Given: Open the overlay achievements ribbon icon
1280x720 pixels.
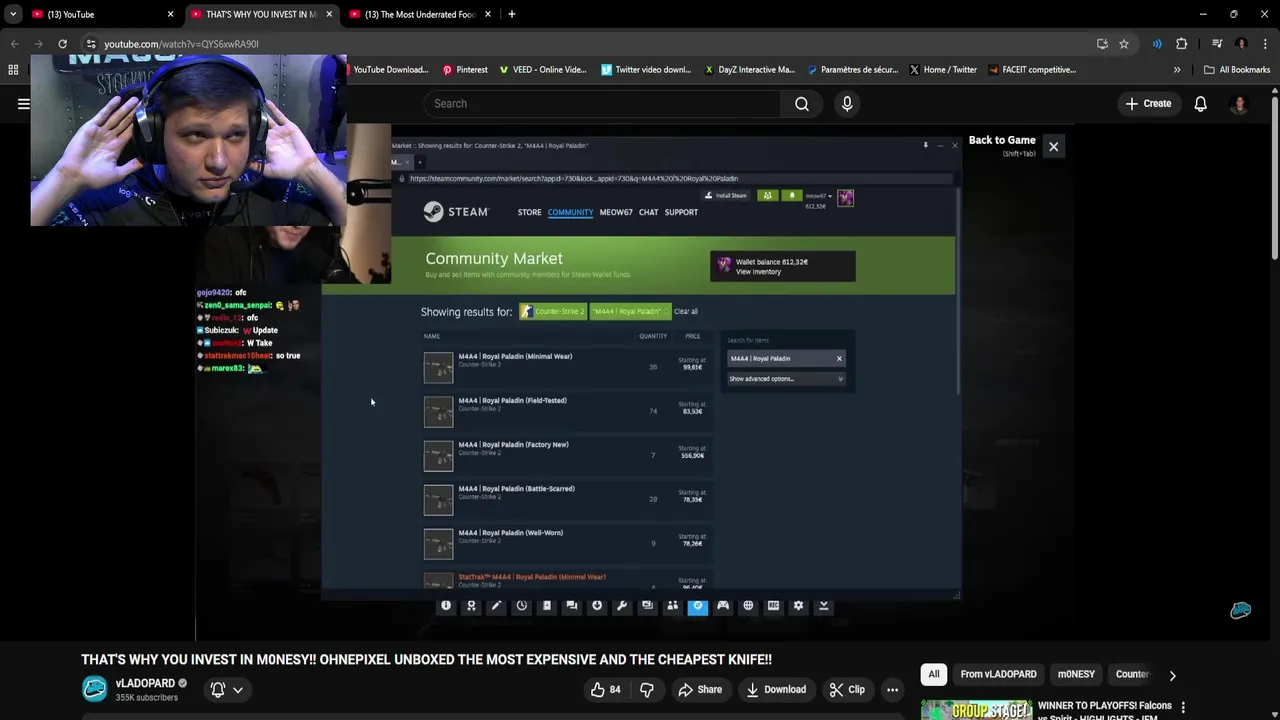Looking at the screenshot, I should point(471,606).
